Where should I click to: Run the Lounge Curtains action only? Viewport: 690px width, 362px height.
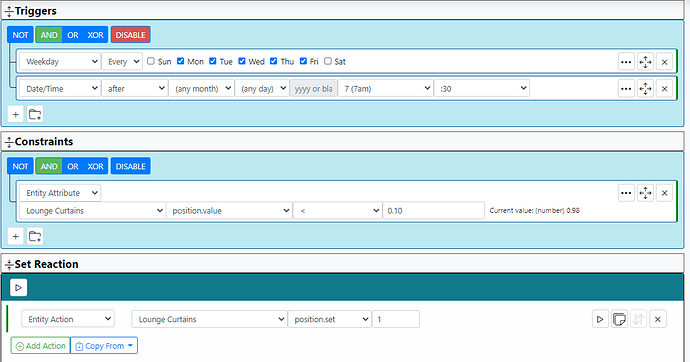pos(600,319)
